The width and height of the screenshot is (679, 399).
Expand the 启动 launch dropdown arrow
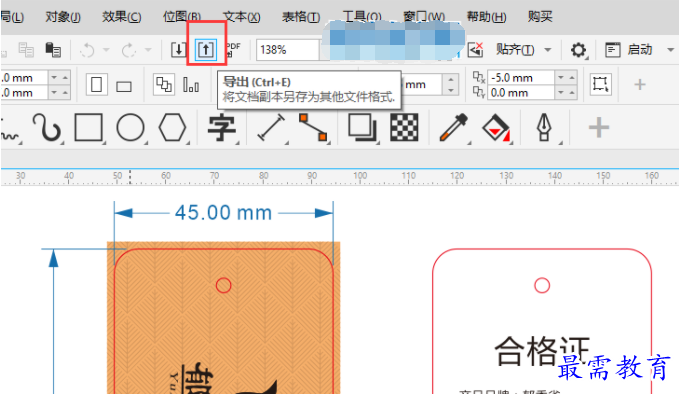click(x=670, y=50)
